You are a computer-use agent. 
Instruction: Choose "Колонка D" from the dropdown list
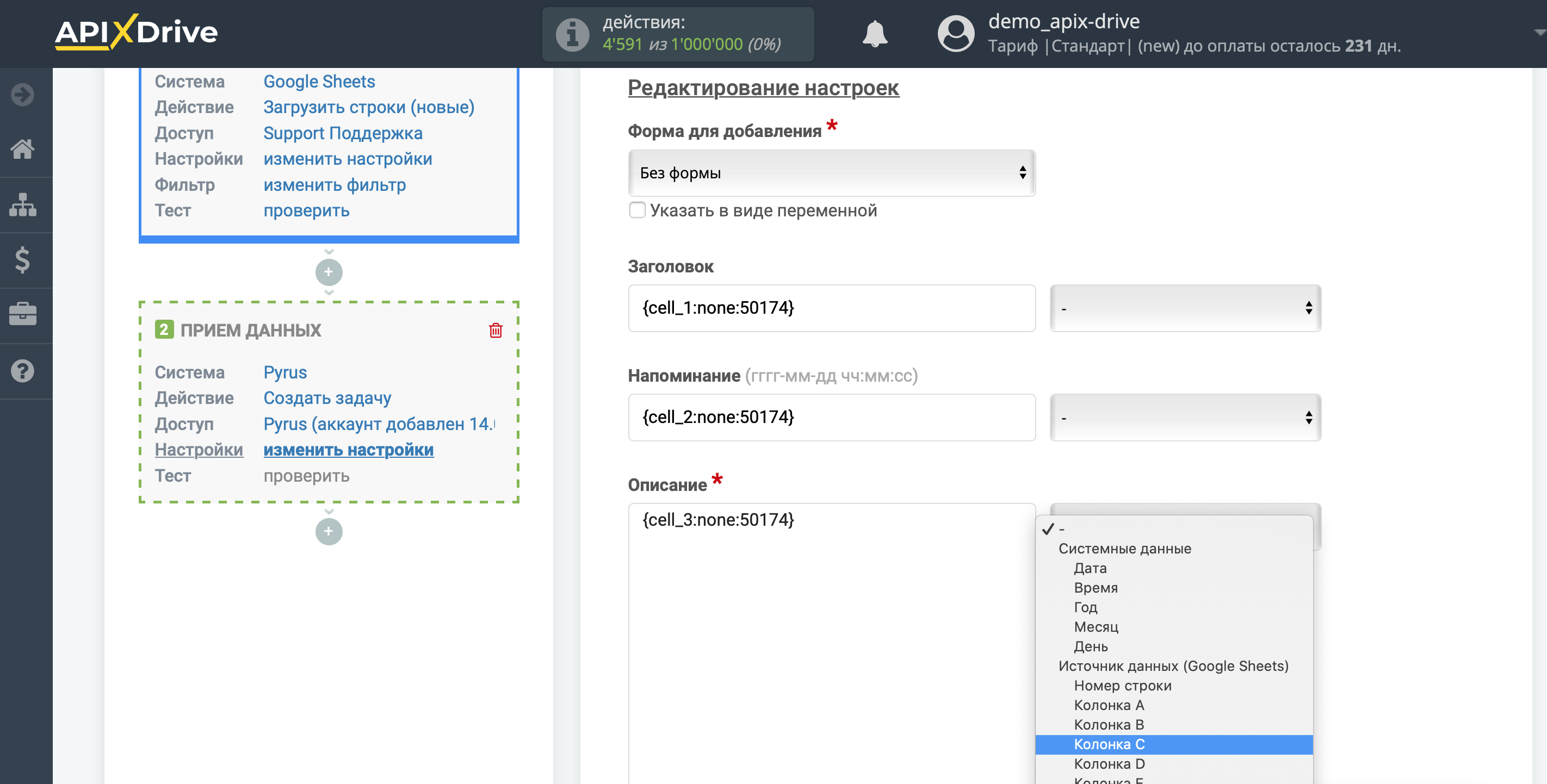click(1109, 763)
